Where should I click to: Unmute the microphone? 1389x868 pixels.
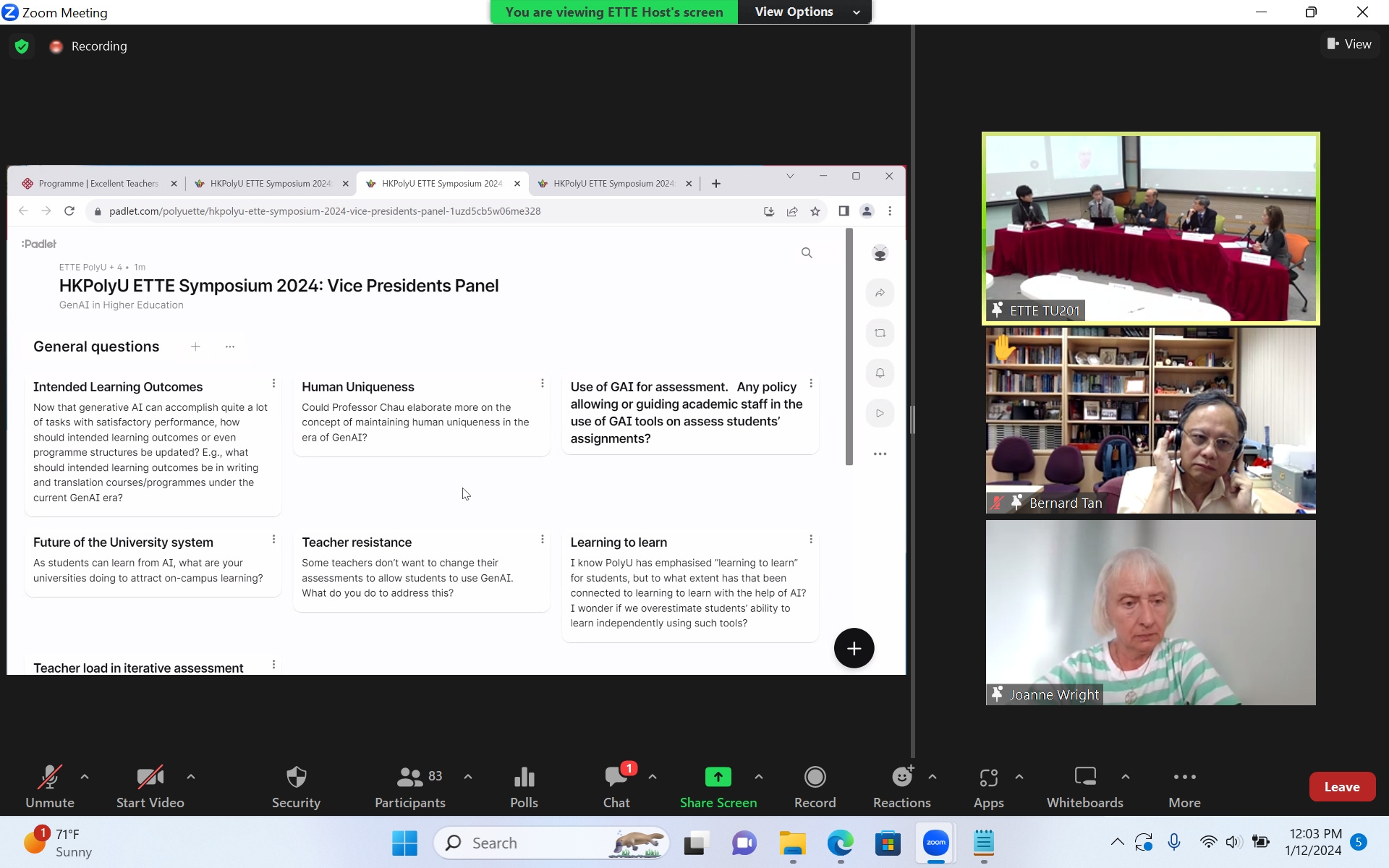(49, 786)
